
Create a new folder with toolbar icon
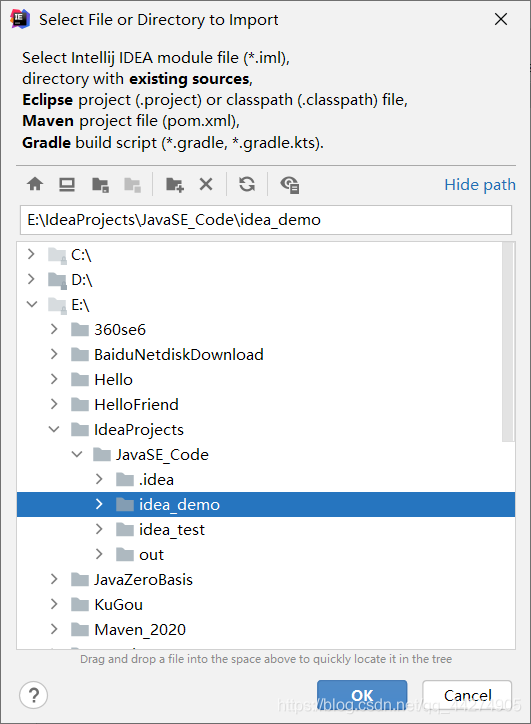tap(175, 185)
